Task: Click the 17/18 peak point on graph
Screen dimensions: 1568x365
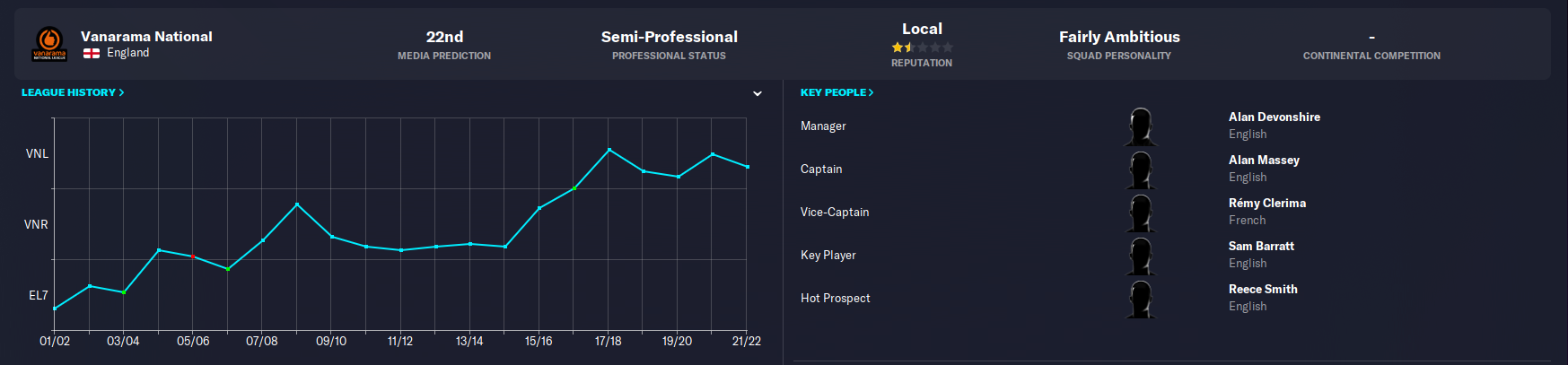Action: [x=609, y=150]
